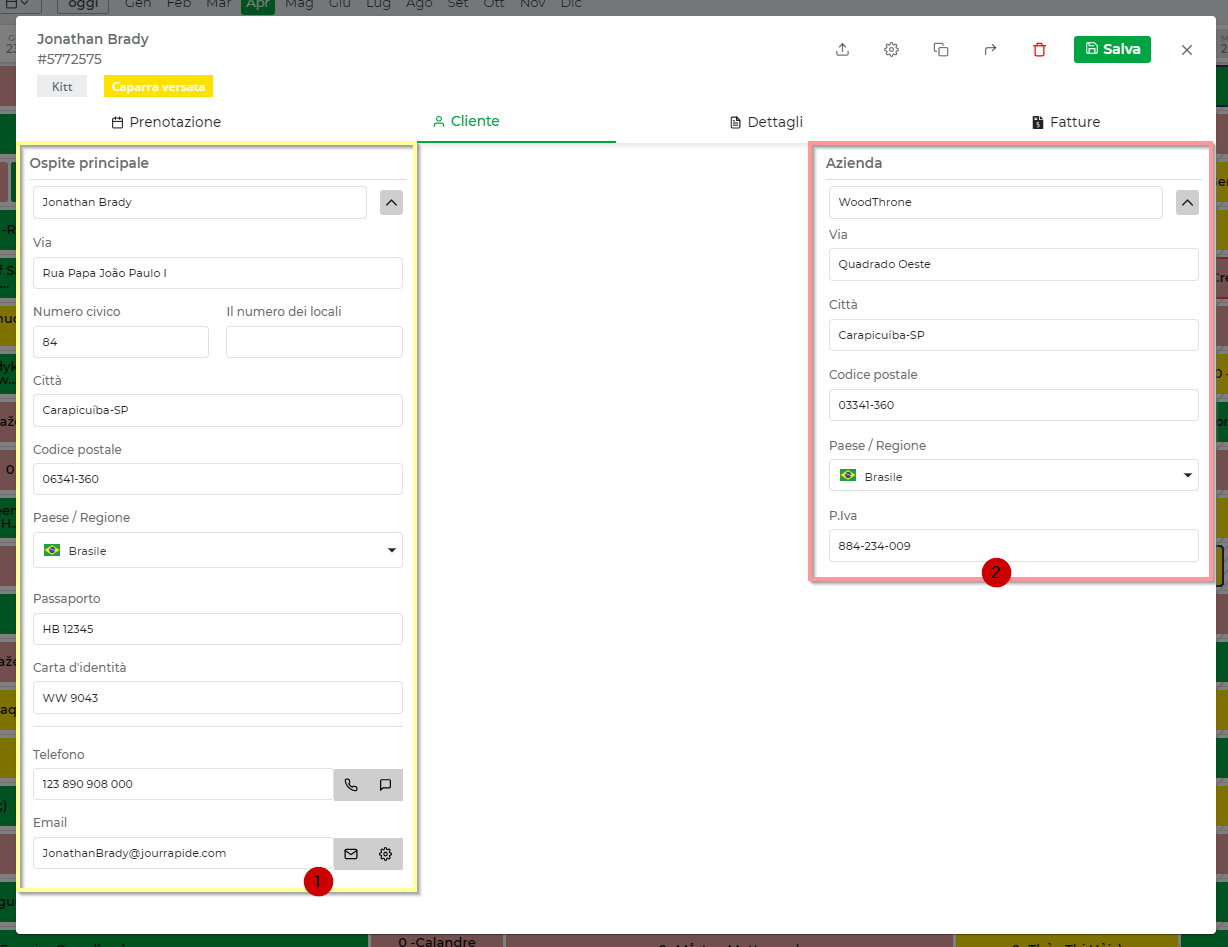1228x947 pixels.
Task: Click Jonathan Brady title in header
Action: click(x=93, y=39)
